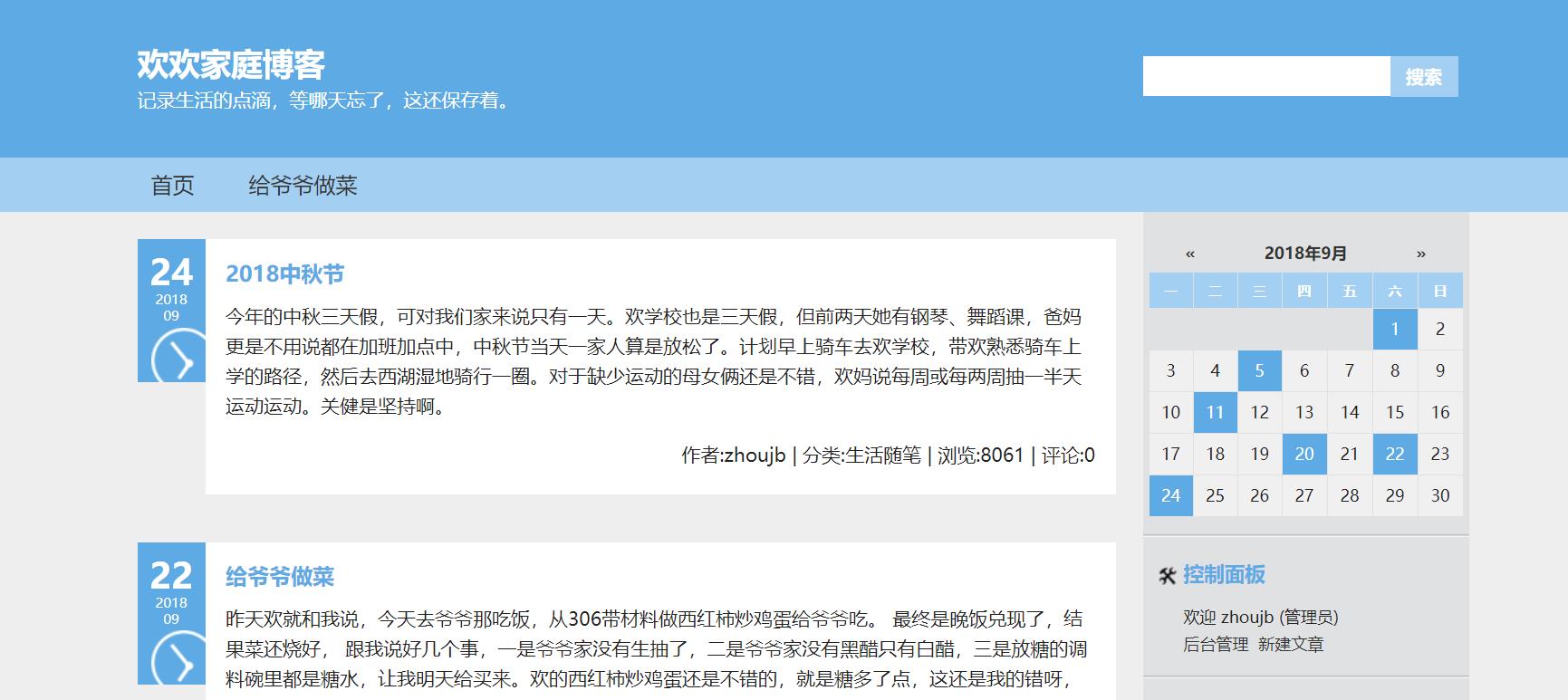Select highlighted calendar date 11
The image size is (1568, 700).
1215,412
